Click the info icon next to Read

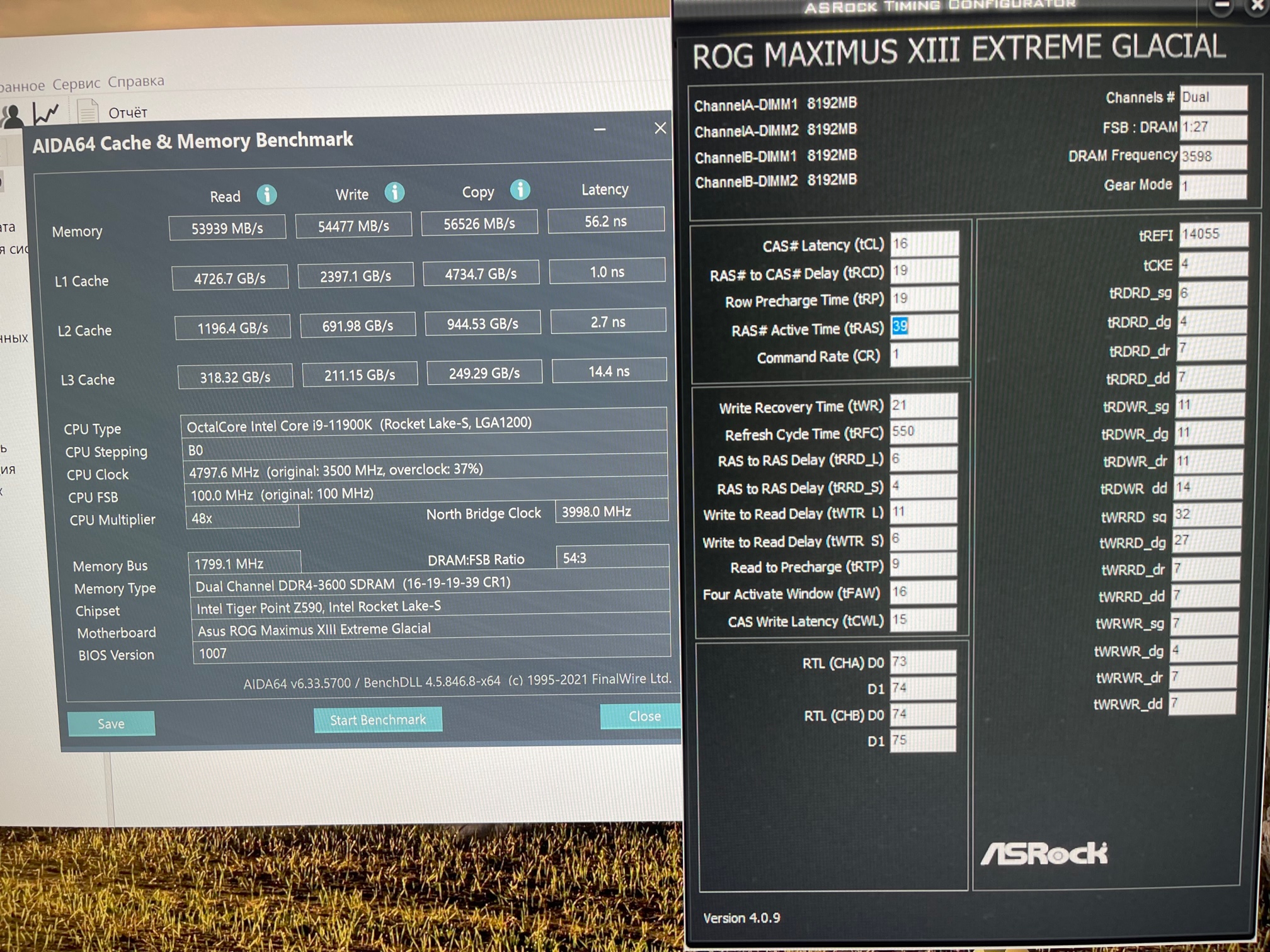[266, 195]
